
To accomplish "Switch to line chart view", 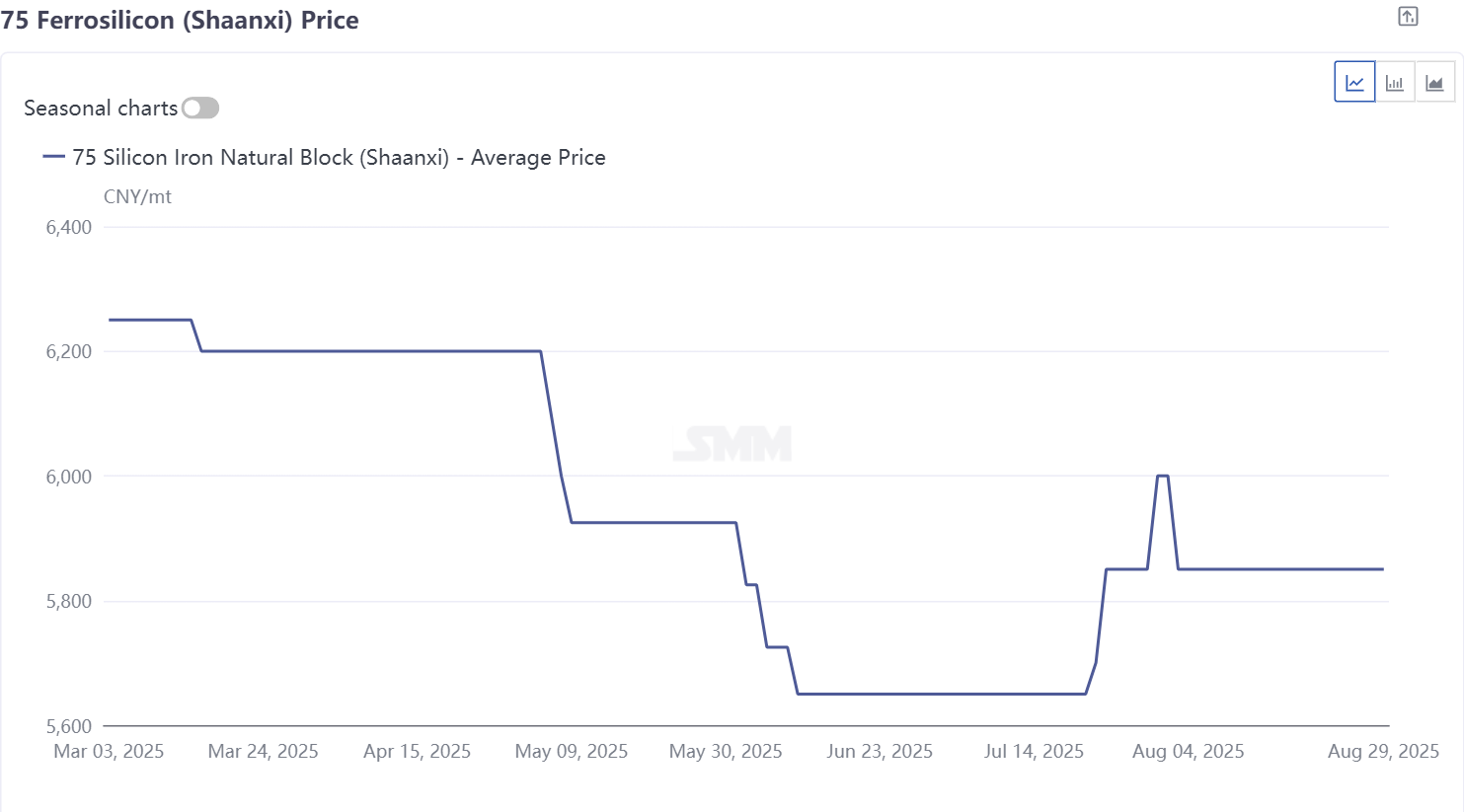I will pos(1354,82).
